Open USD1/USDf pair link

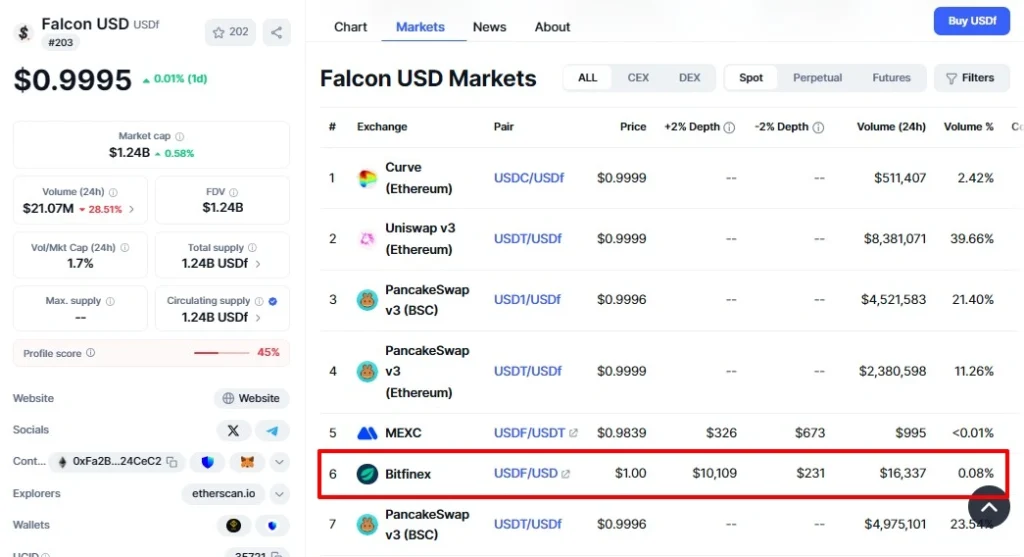[x=527, y=300]
